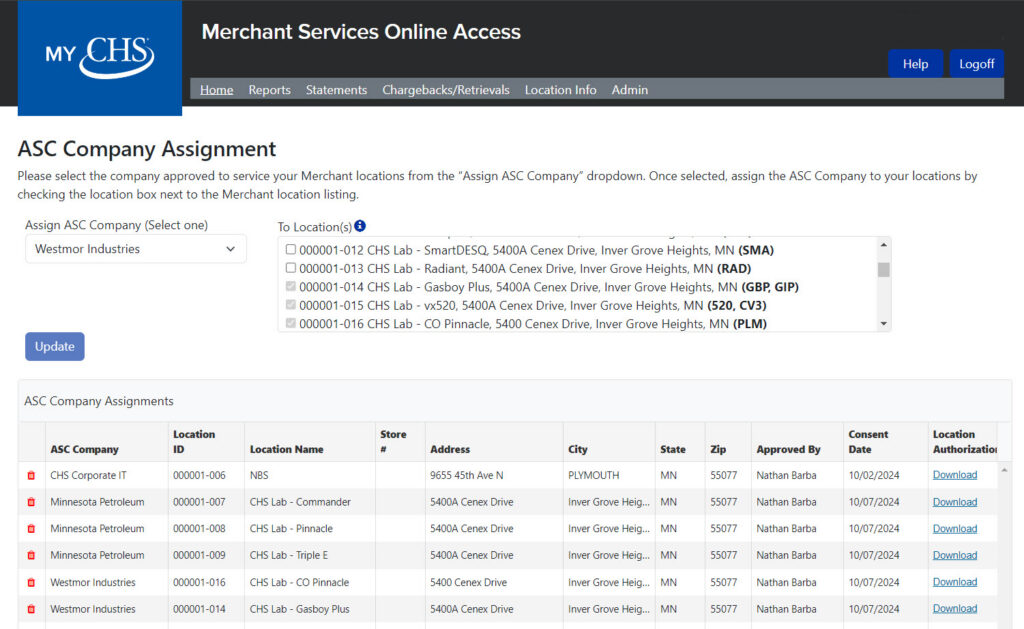The image size is (1024, 629).
Task: Click the MyCHS logo
Action: pos(99,56)
